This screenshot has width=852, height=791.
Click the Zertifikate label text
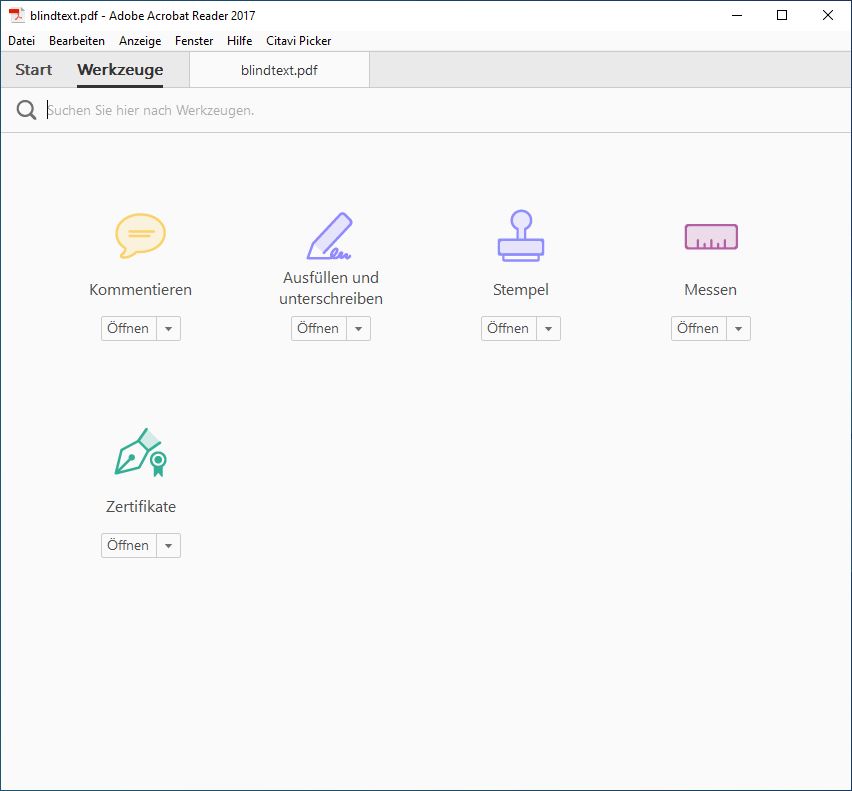141,506
